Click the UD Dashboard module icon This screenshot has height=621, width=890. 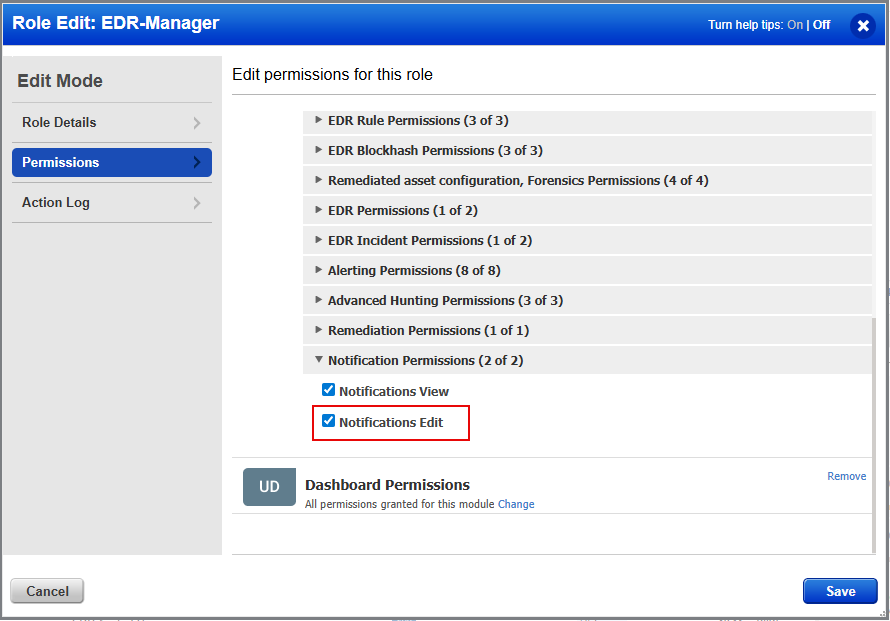[269, 487]
